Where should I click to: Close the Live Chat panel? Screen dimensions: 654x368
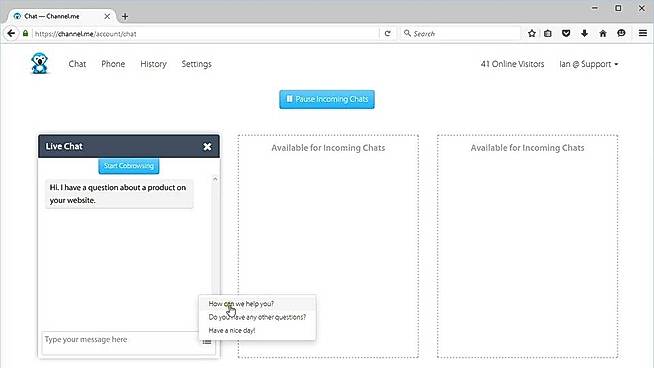[x=207, y=146]
